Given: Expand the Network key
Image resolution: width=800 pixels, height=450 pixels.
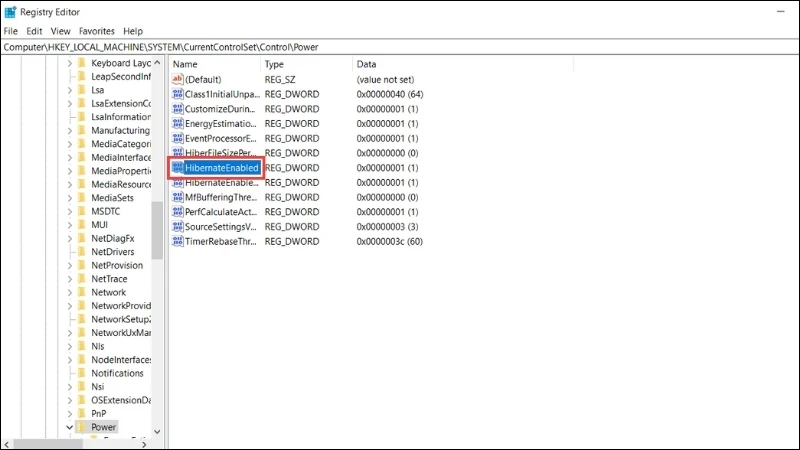Looking at the screenshot, I should click(x=69, y=292).
